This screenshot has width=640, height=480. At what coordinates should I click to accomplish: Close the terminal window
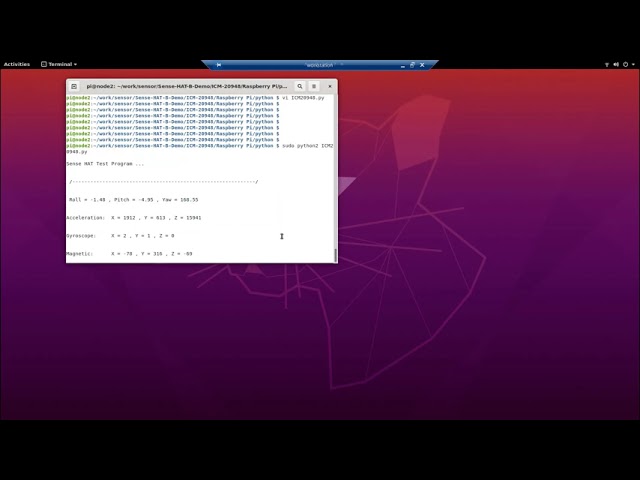329,86
